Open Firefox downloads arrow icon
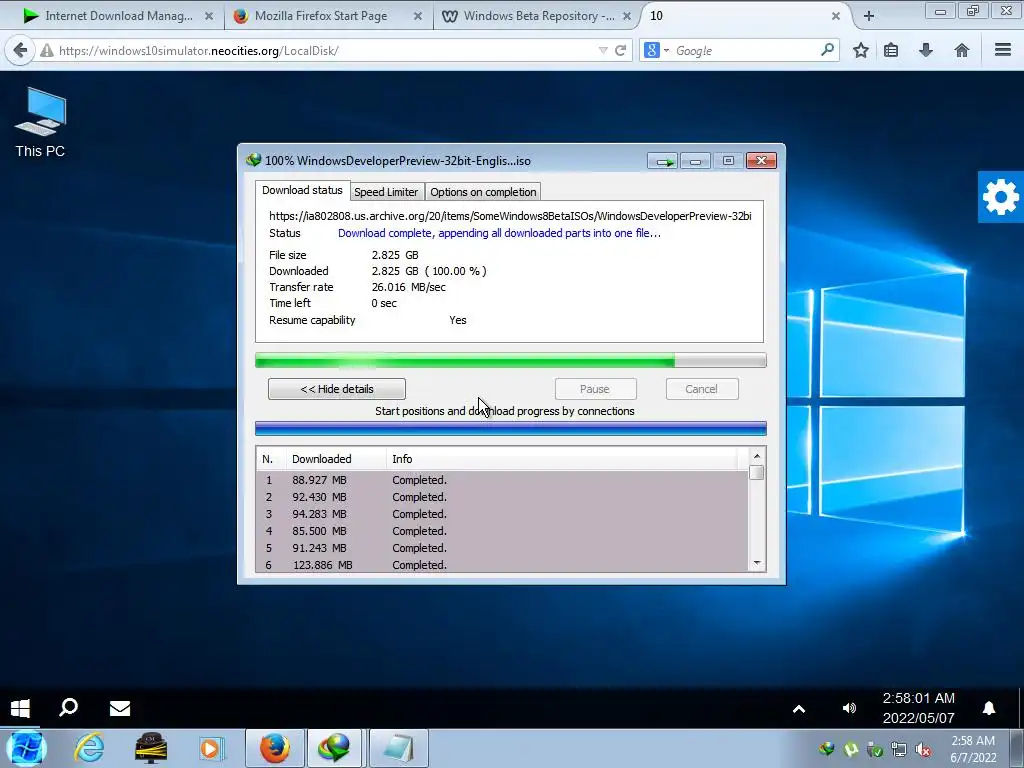This screenshot has height=768, width=1024. [x=925, y=50]
